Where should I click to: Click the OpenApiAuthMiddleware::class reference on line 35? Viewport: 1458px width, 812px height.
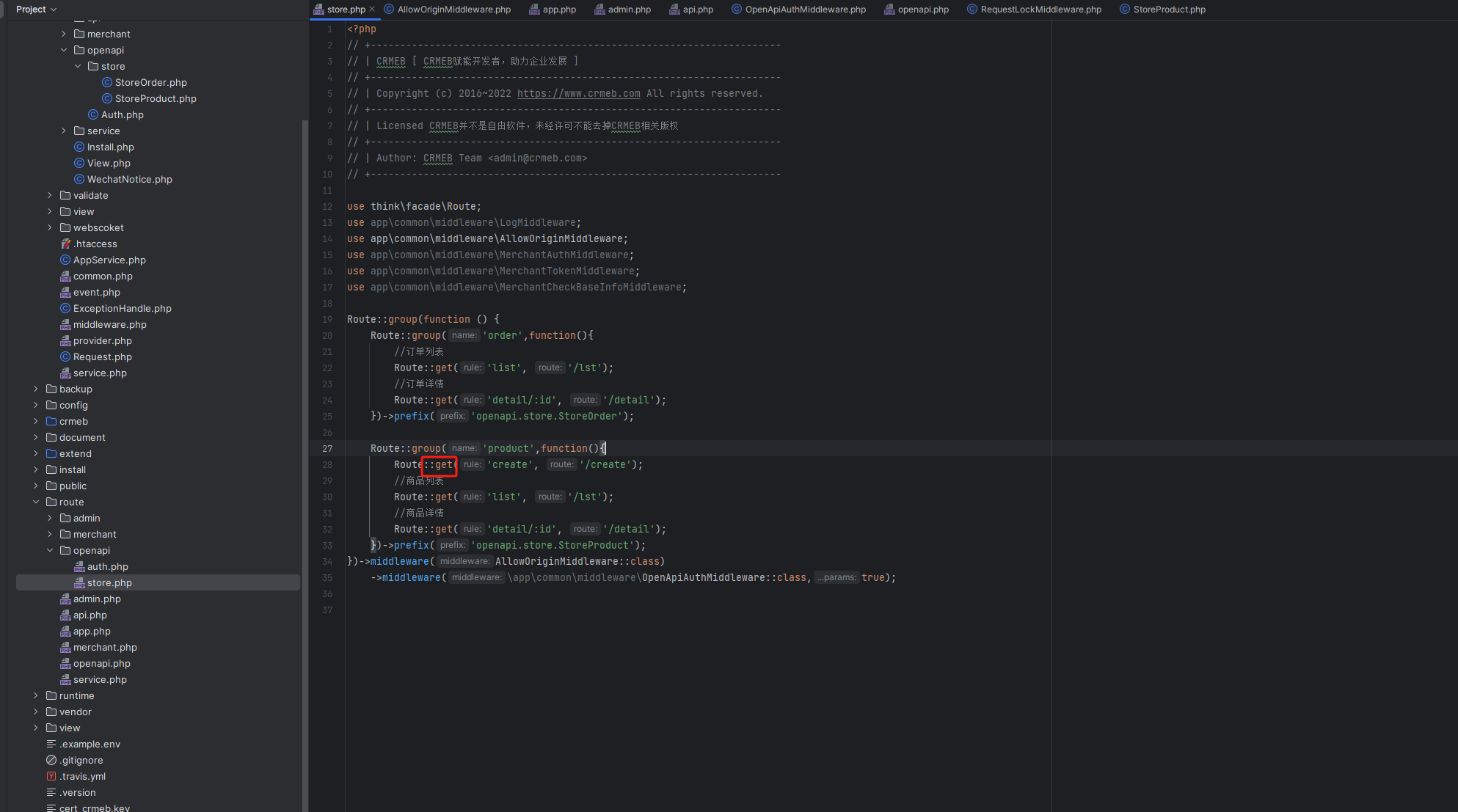pyautogui.click(x=724, y=578)
